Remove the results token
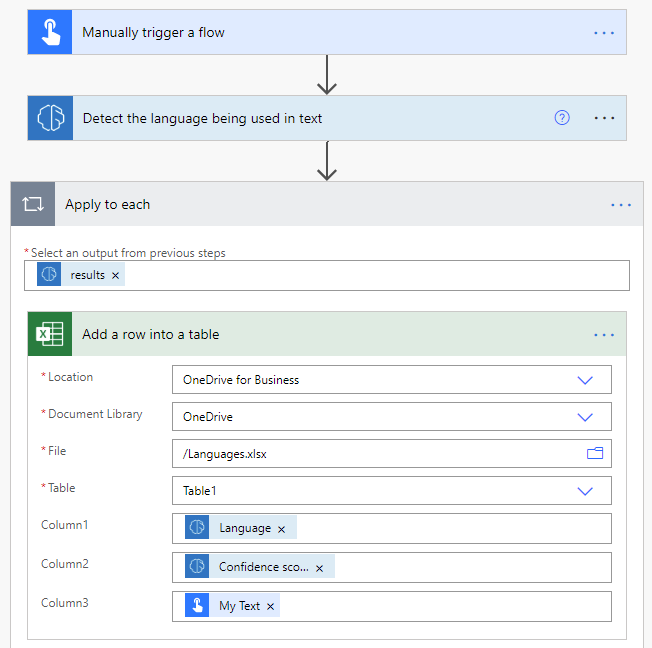The image size is (652, 648). coord(116,276)
